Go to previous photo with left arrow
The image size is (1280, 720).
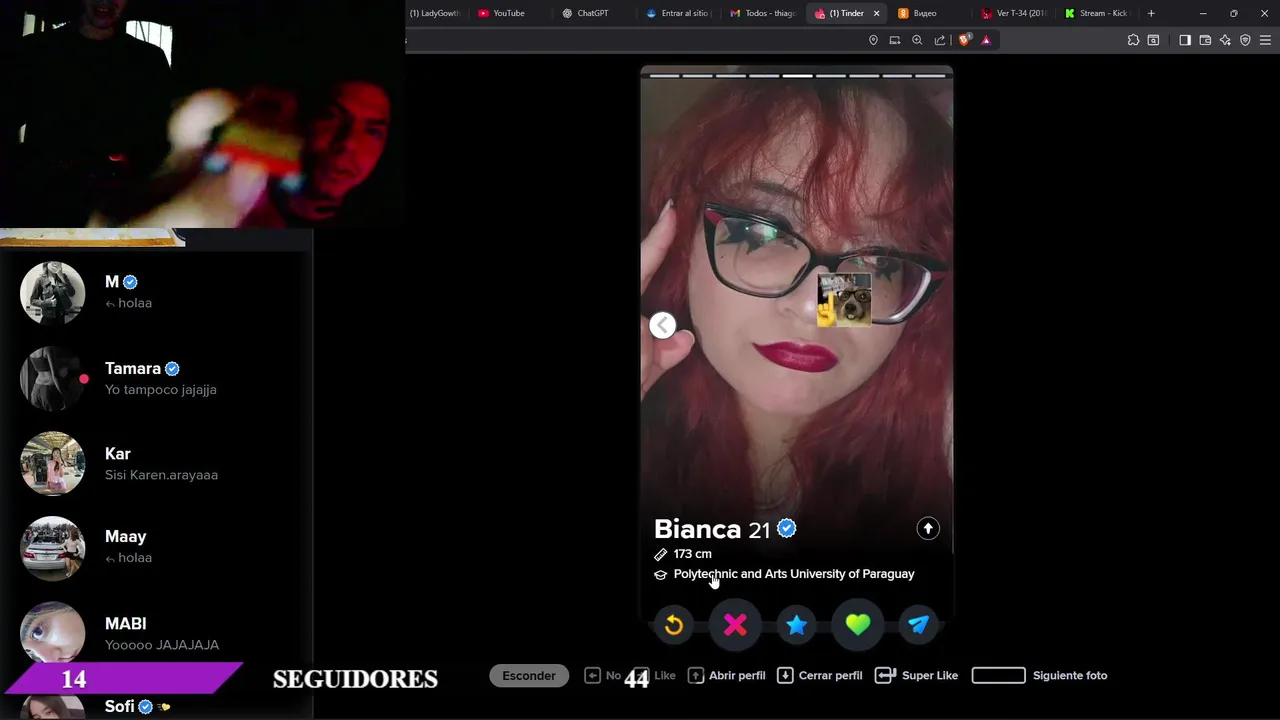click(x=662, y=325)
